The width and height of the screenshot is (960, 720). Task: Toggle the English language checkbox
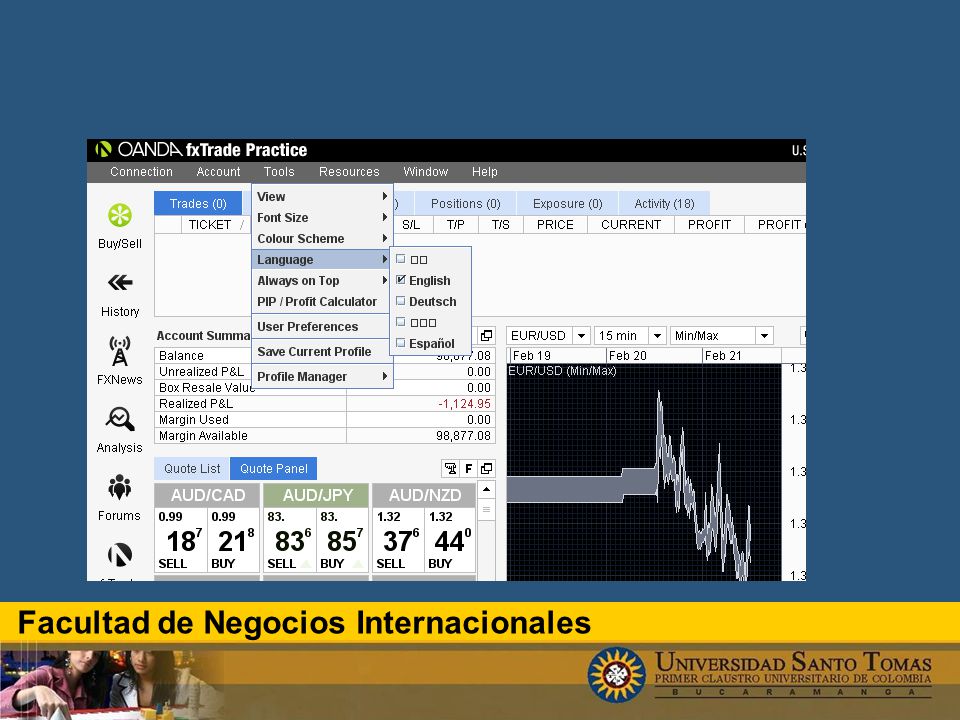(x=401, y=280)
